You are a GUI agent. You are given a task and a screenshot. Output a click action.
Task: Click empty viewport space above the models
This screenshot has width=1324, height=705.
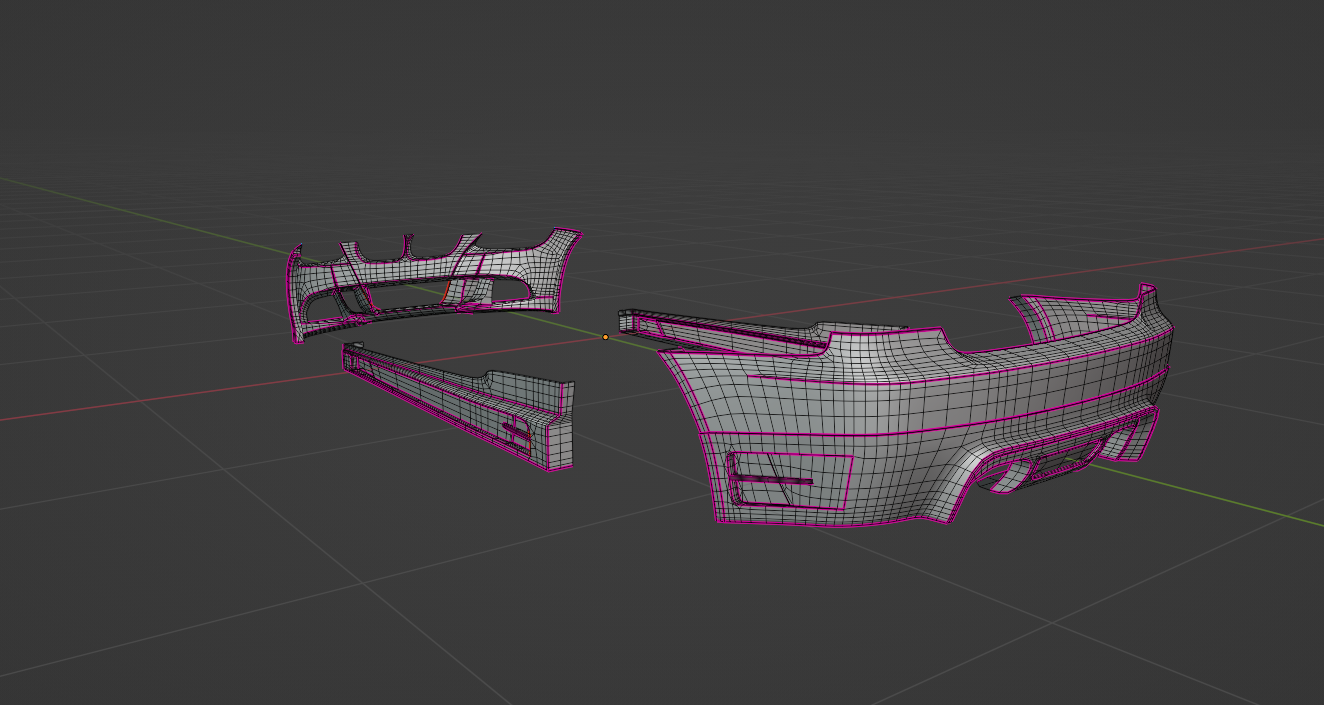click(x=660, y=100)
